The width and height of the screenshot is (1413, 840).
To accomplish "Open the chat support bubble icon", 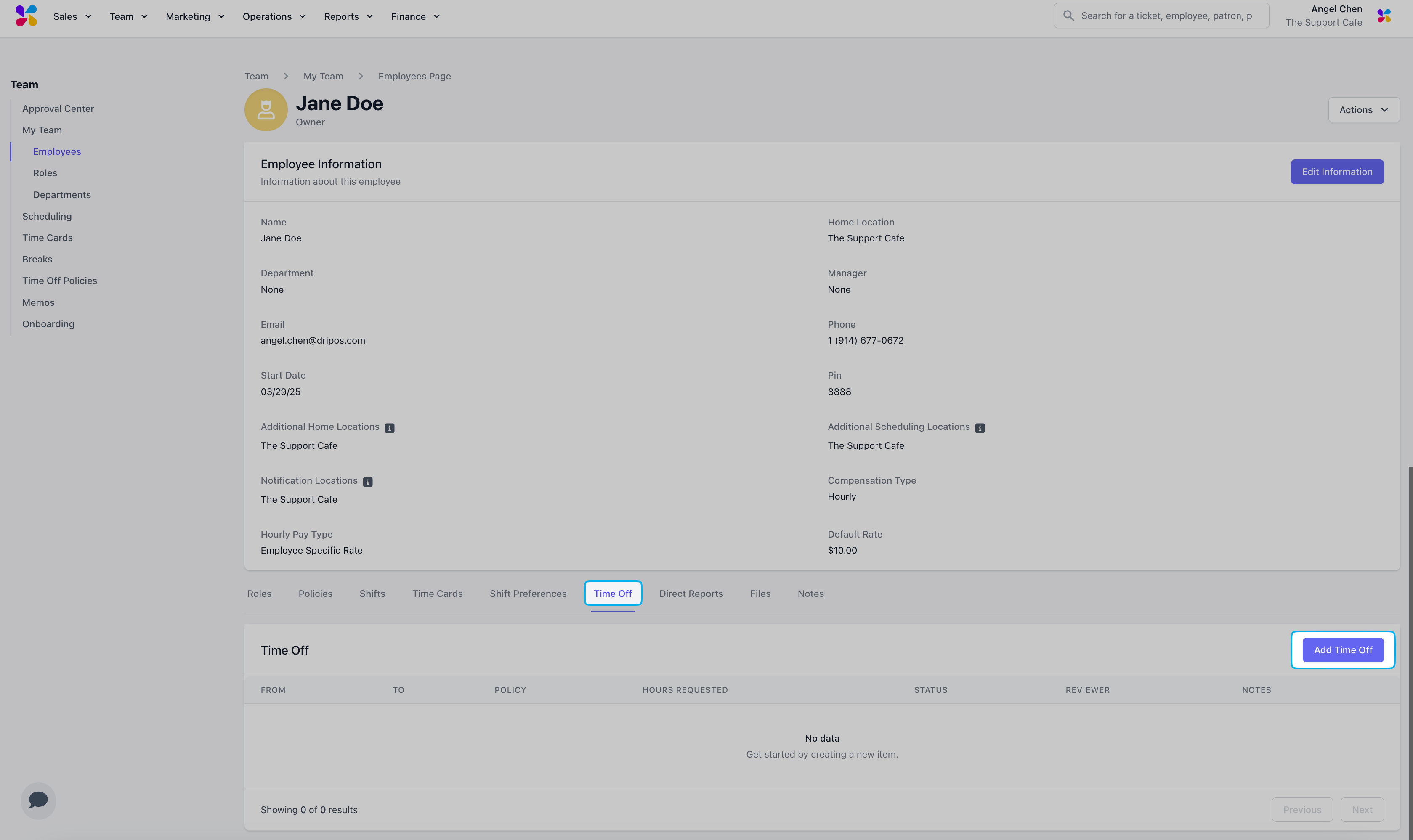I will [38, 800].
